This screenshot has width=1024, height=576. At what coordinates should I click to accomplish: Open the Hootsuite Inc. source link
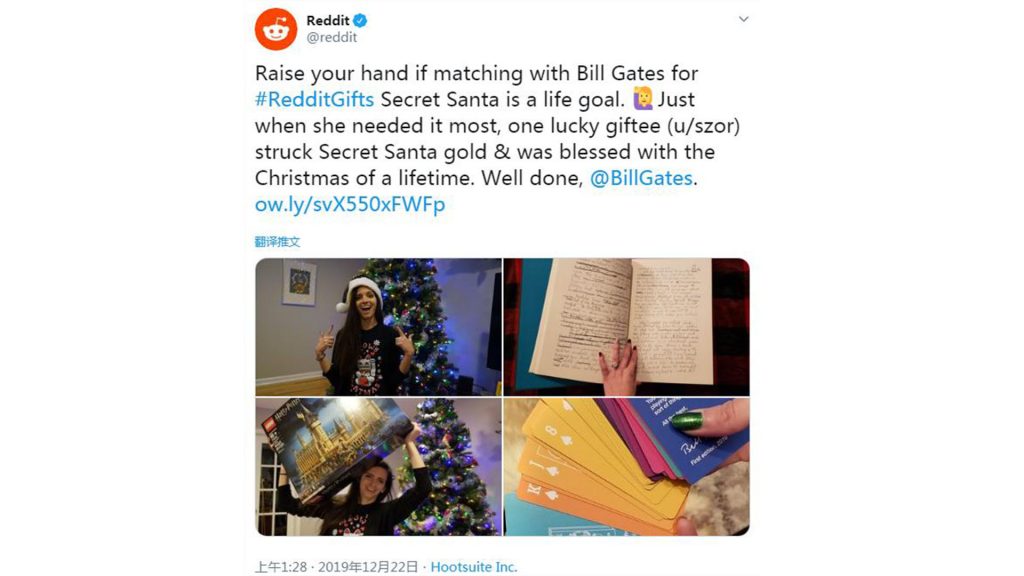[473, 567]
